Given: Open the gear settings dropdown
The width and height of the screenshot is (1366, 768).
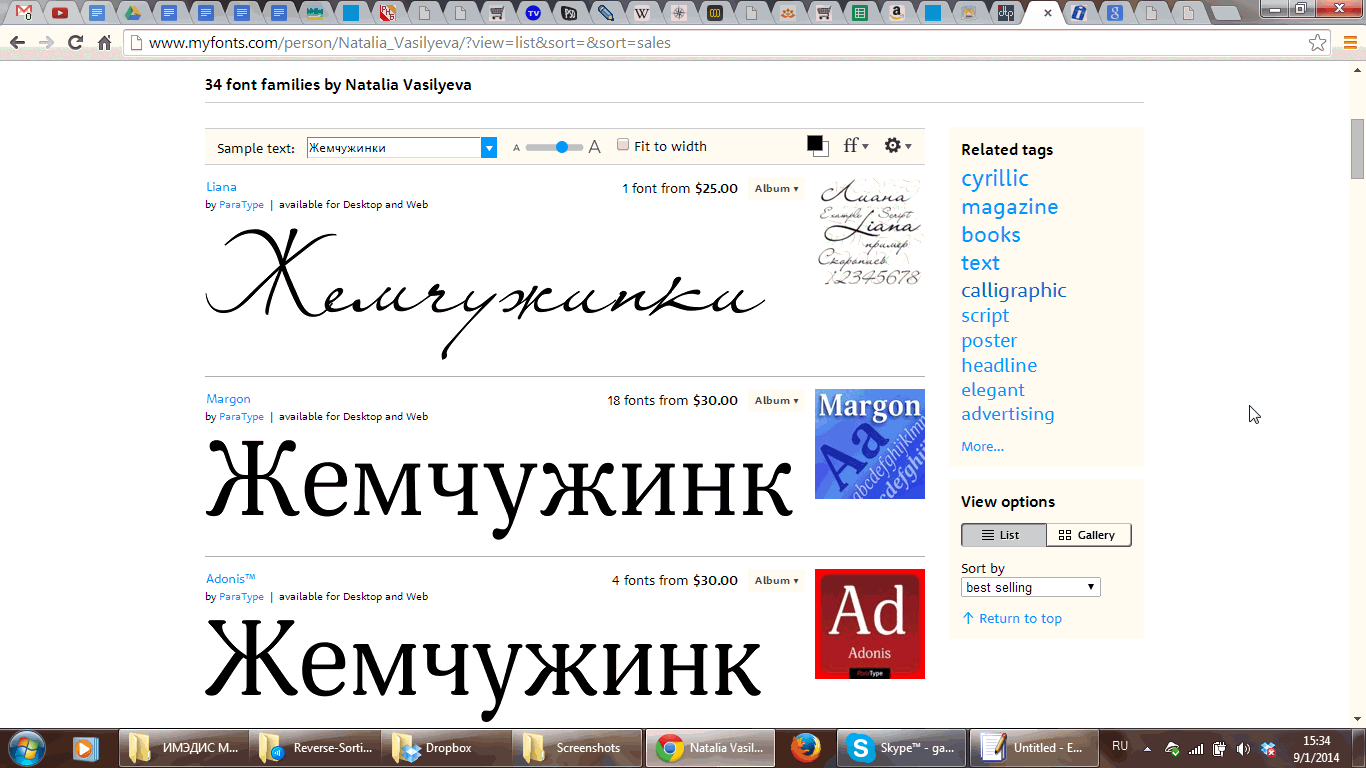Looking at the screenshot, I should point(898,146).
